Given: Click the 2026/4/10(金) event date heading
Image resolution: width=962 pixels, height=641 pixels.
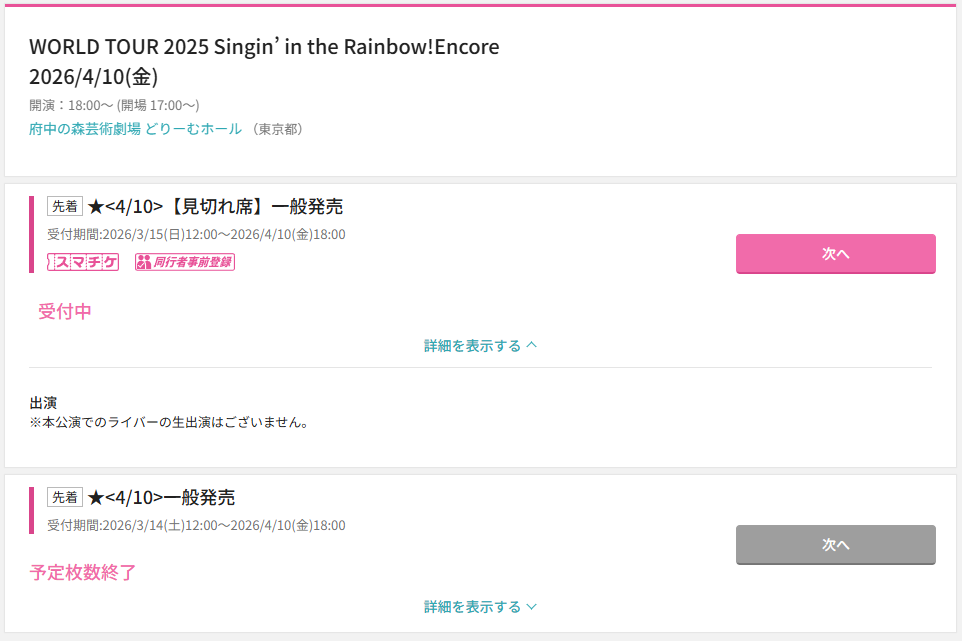Looking at the screenshot, I should [94, 77].
